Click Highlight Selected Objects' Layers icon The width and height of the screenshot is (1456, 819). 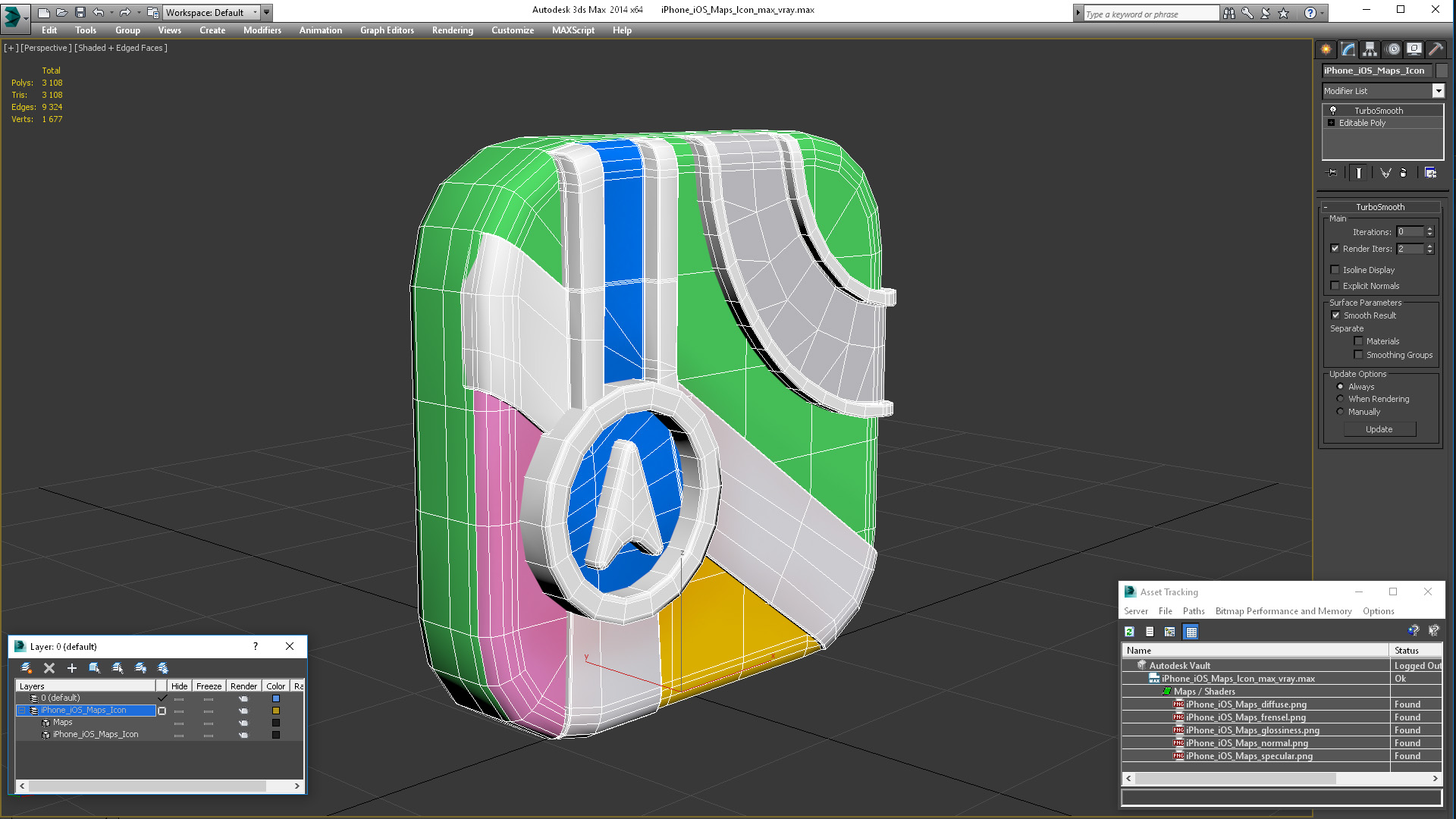(118, 668)
